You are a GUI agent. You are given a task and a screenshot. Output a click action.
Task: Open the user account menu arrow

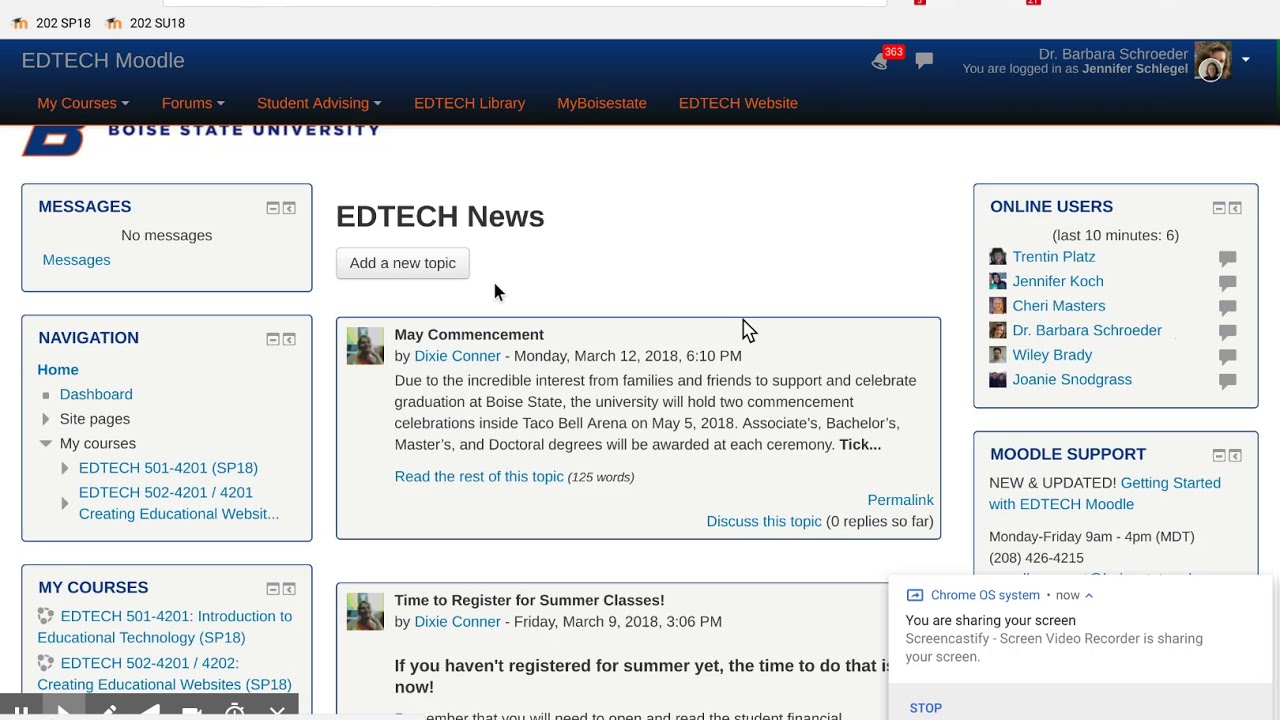(x=1245, y=60)
